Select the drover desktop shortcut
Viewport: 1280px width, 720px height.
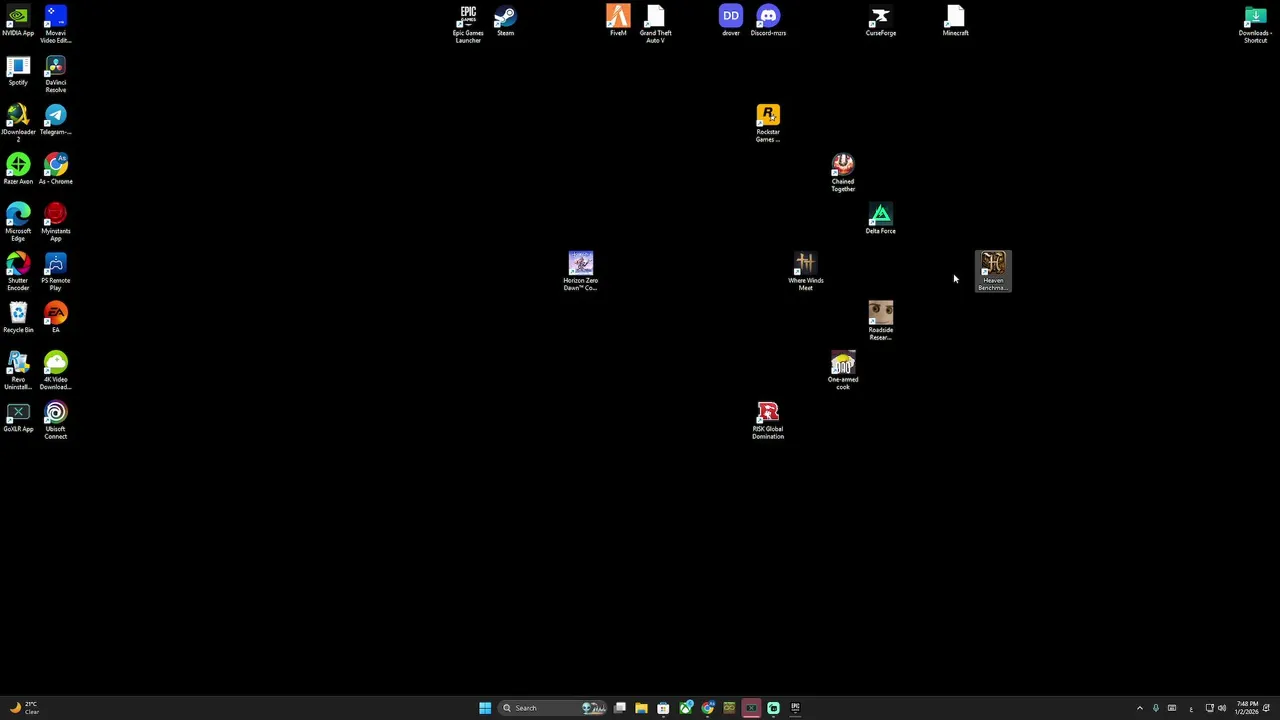pyautogui.click(x=731, y=21)
